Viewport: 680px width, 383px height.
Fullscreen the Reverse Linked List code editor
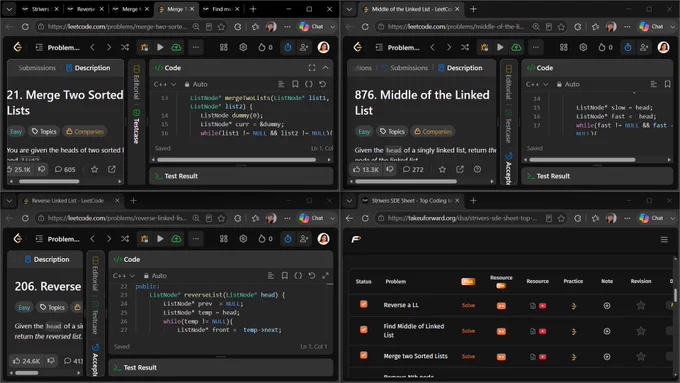click(x=325, y=275)
